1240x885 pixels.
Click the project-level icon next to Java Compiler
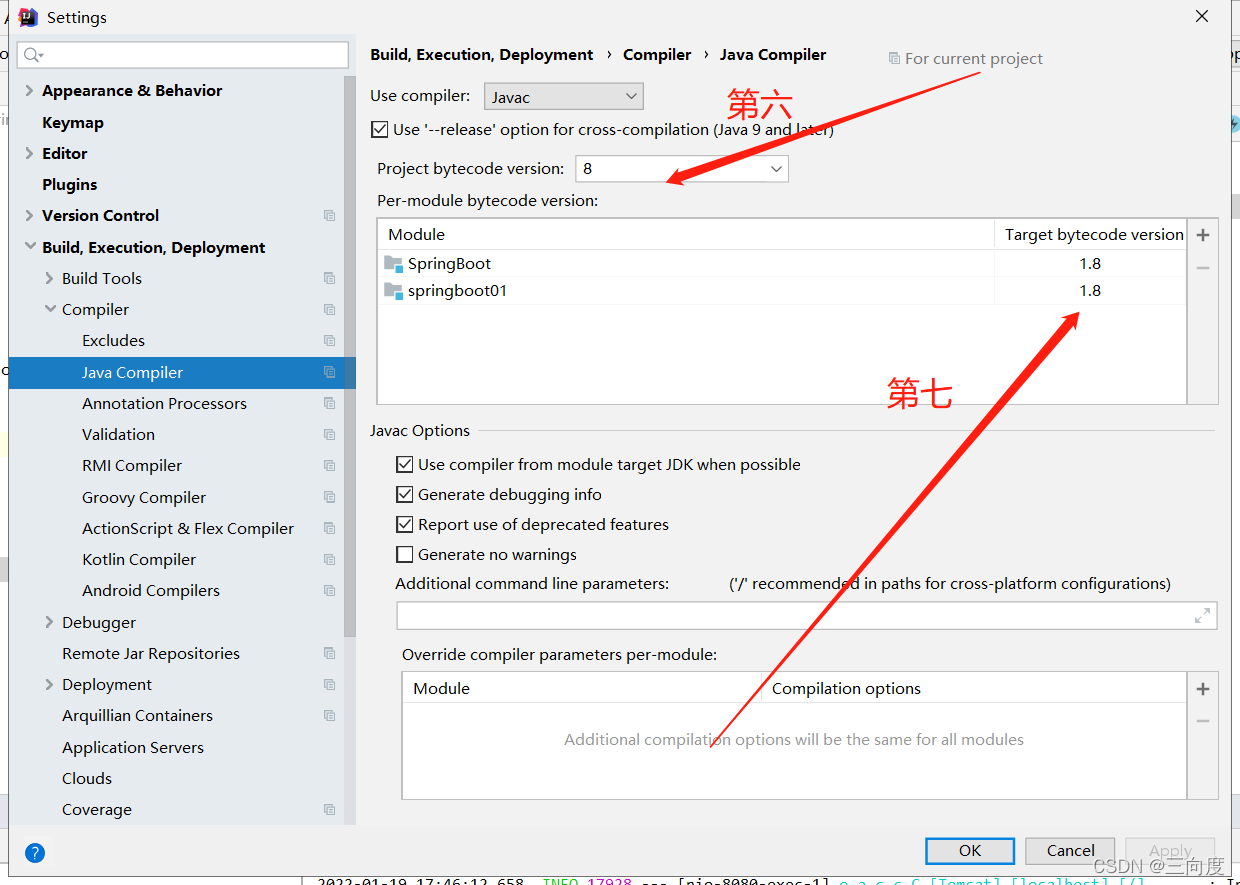(x=329, y=372)
